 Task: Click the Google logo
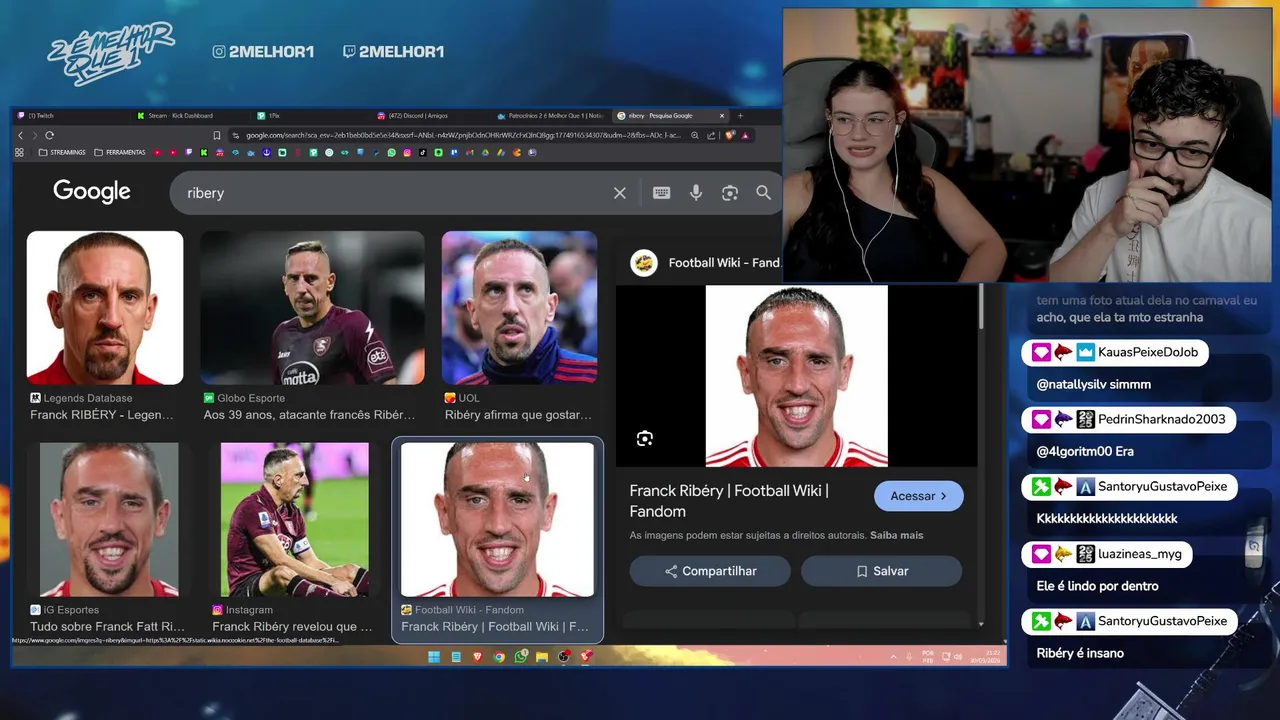pos(92,192)
